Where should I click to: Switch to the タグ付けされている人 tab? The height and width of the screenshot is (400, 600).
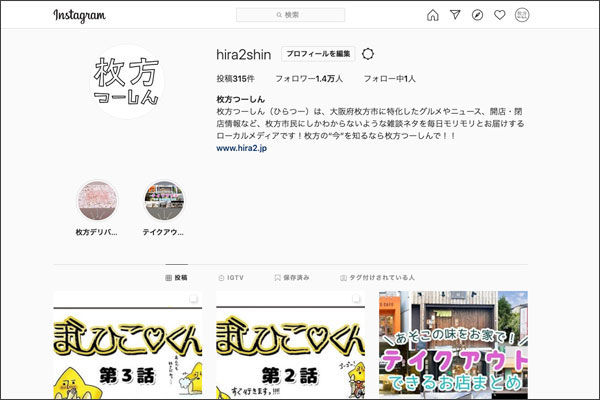tap(378, 277)
